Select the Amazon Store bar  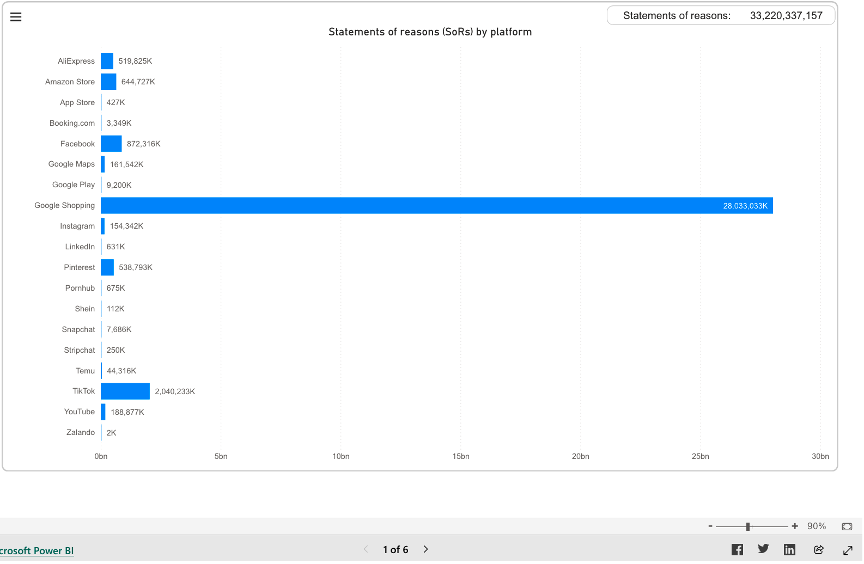(x=108, y=81)
